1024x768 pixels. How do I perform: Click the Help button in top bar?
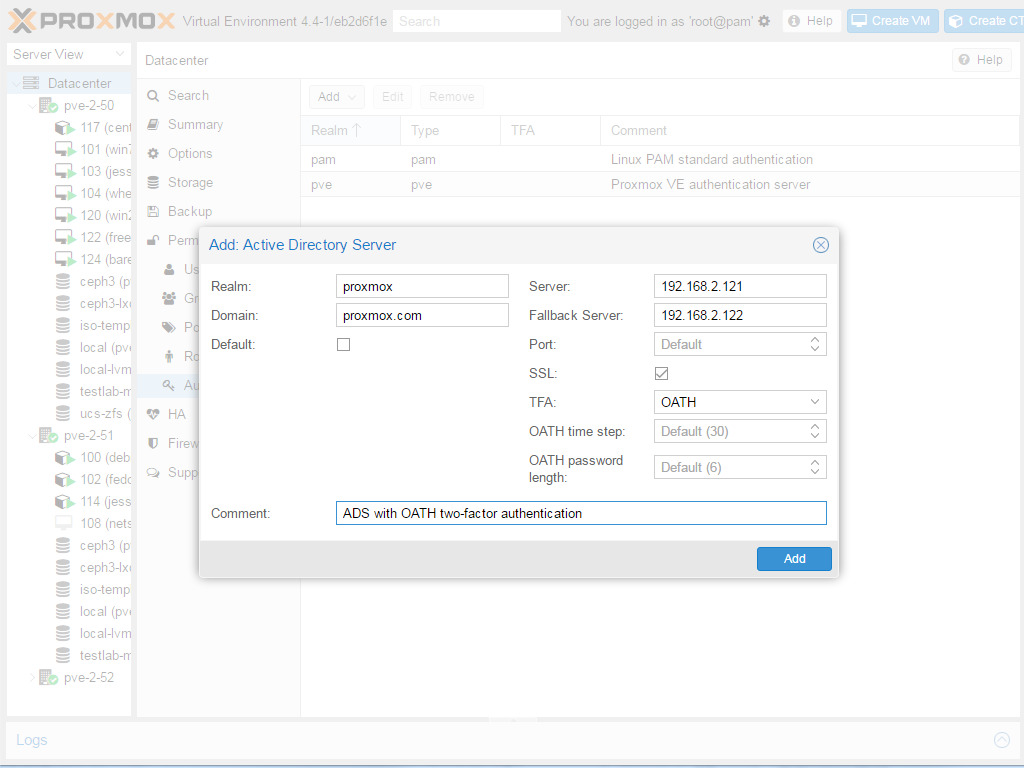pos(811,21)
